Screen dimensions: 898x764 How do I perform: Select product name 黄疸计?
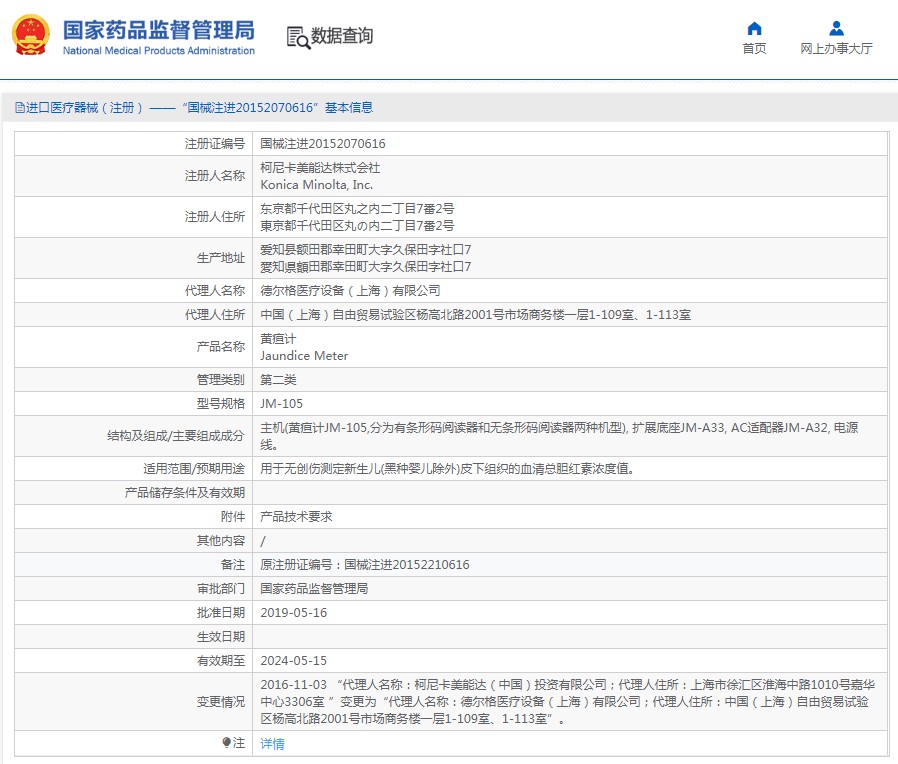[x=278, y=339]
